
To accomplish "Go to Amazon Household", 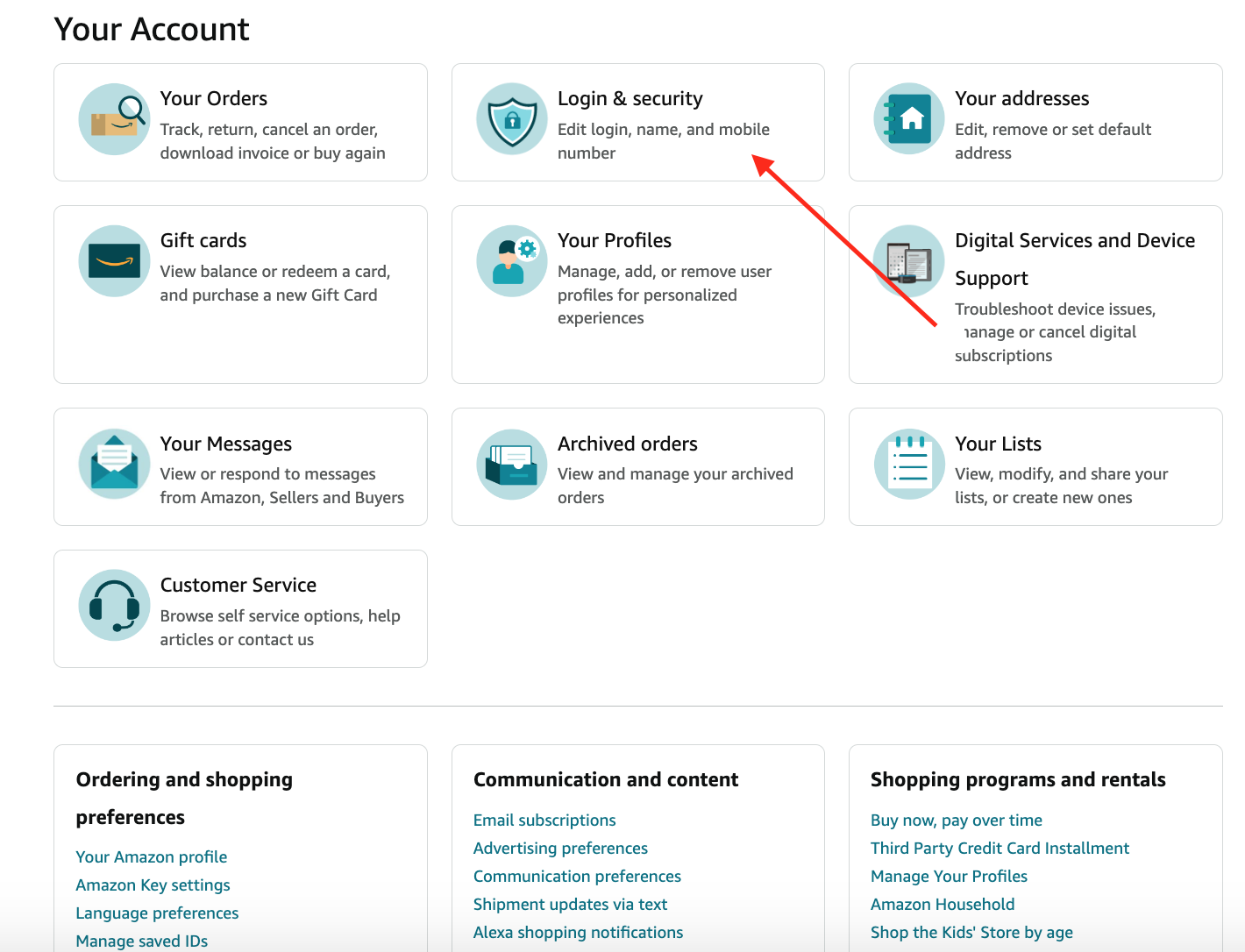I will pos(943,905).
